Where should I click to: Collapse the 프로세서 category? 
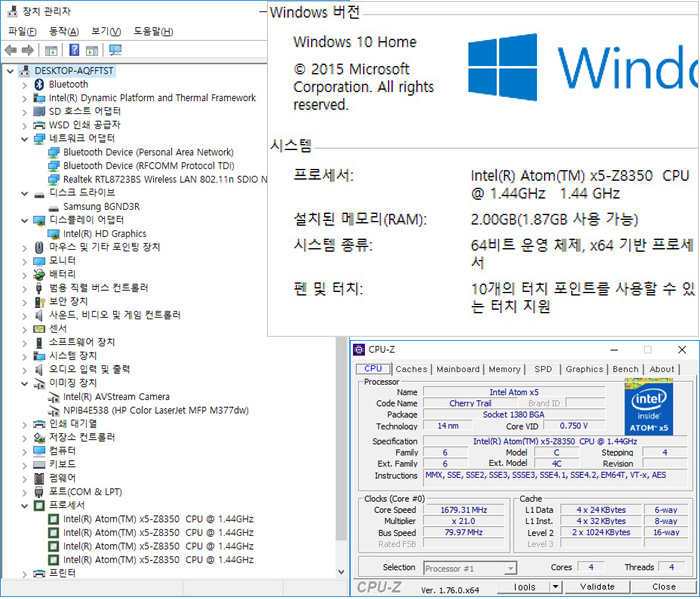point(25,506)
